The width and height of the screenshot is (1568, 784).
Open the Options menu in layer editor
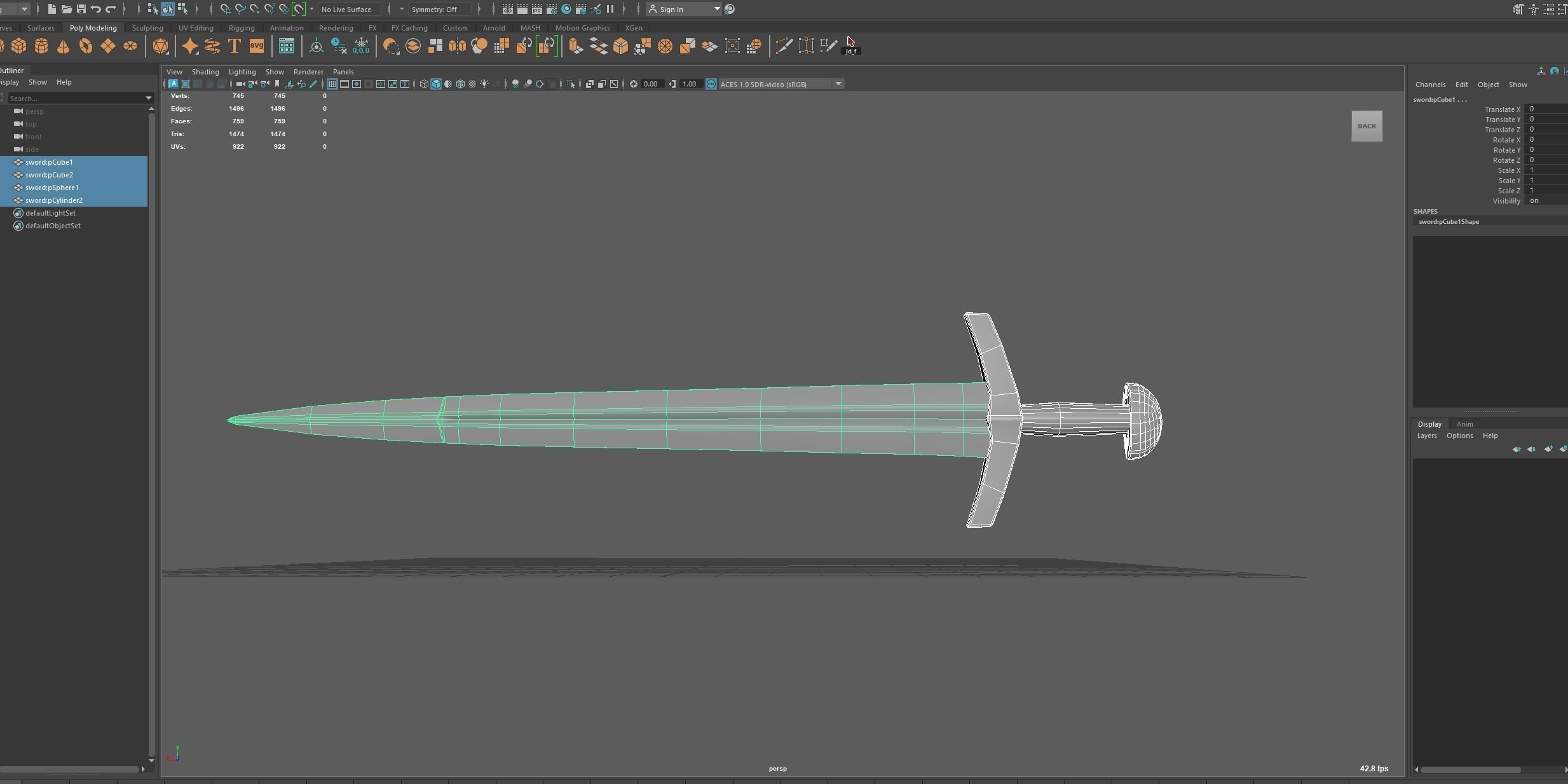click(1459, 436)
